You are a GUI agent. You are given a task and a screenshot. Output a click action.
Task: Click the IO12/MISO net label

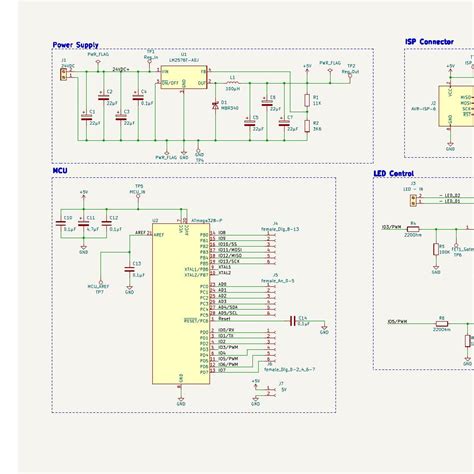[x=230, y=256]
